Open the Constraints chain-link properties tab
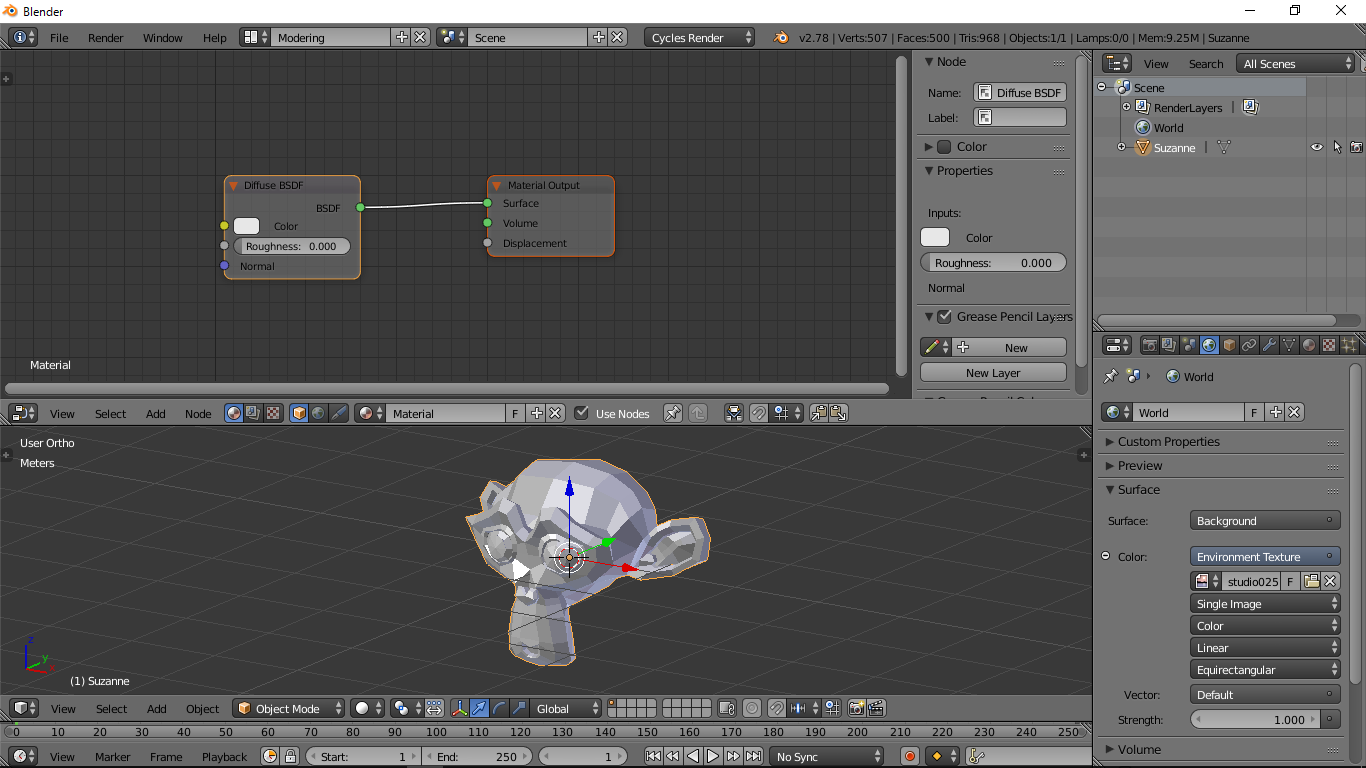1366x768 pixels. [1249, 345]
